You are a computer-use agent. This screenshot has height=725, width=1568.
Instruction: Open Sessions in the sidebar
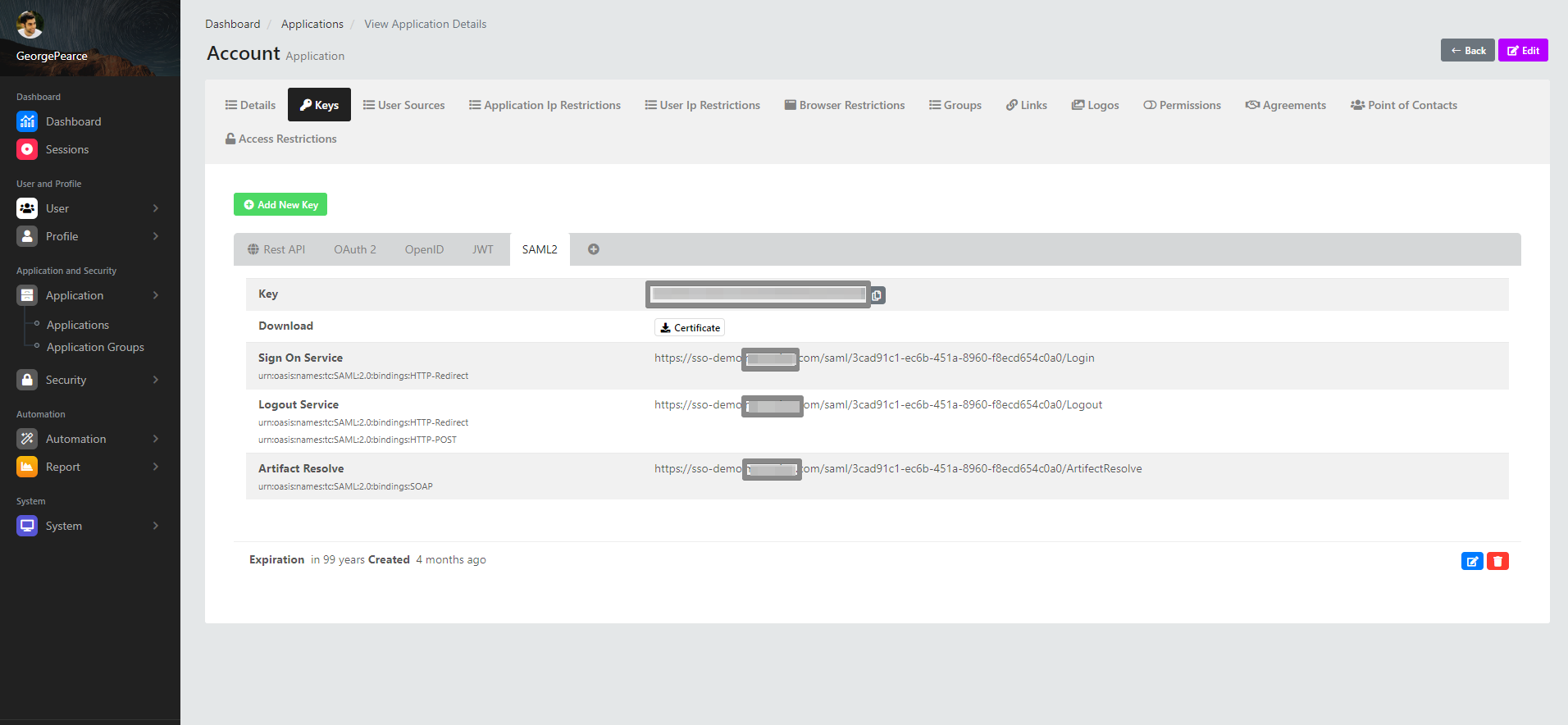tap(67, 149)
